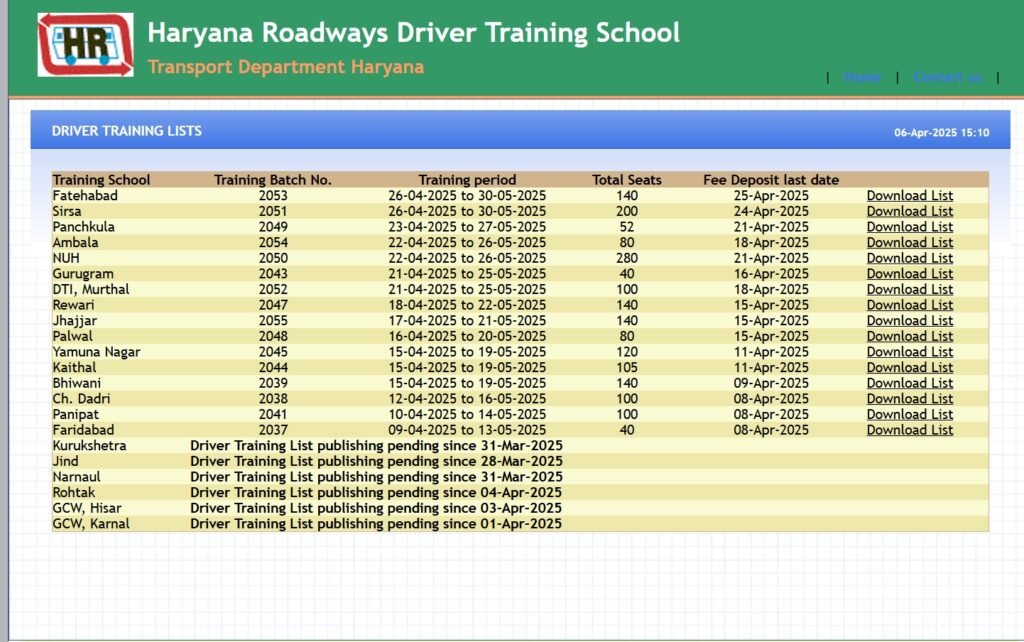This screenshot has height=642, width=1024.
Task: Click the Haryana Roadways HR bus logo
Action: (x=86, y=45)
